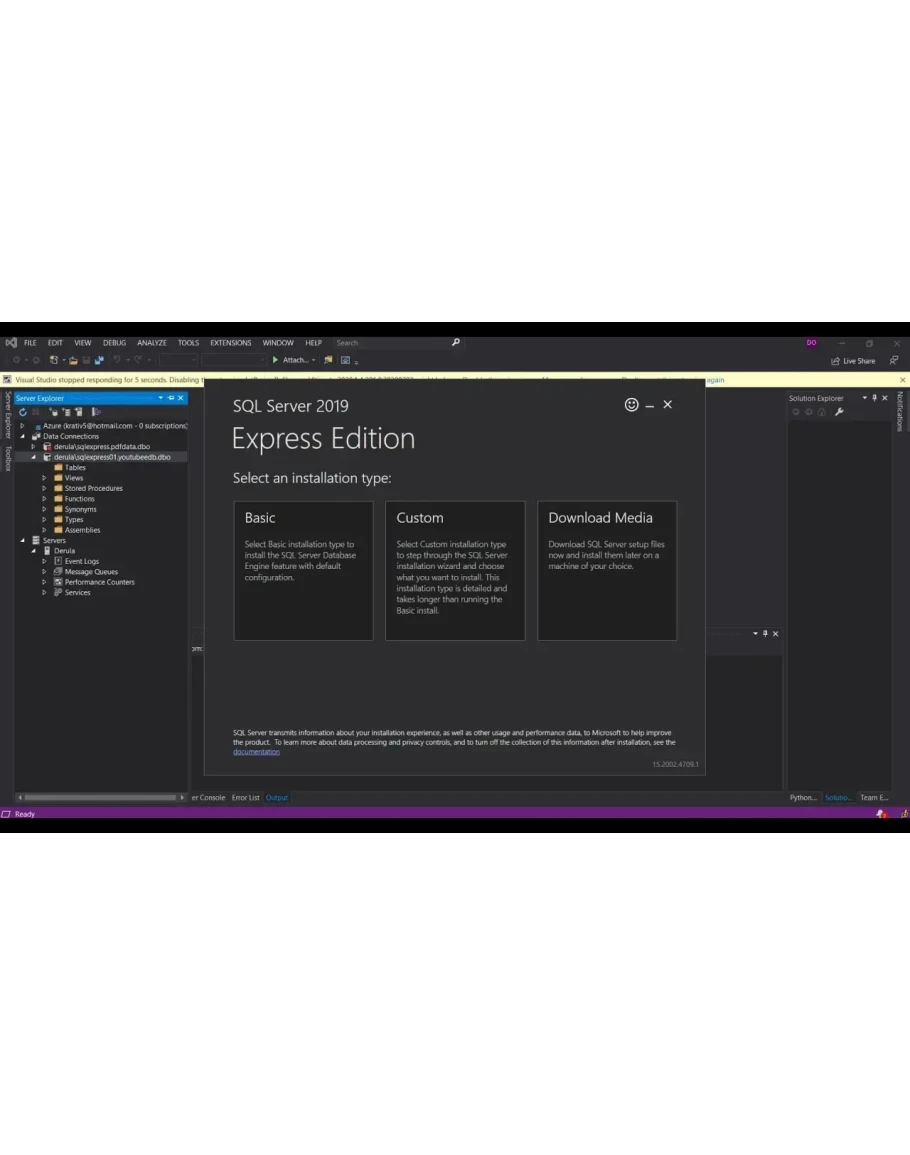
Task: Click the Visual Studio logo icon
Action: coord(11,343)
